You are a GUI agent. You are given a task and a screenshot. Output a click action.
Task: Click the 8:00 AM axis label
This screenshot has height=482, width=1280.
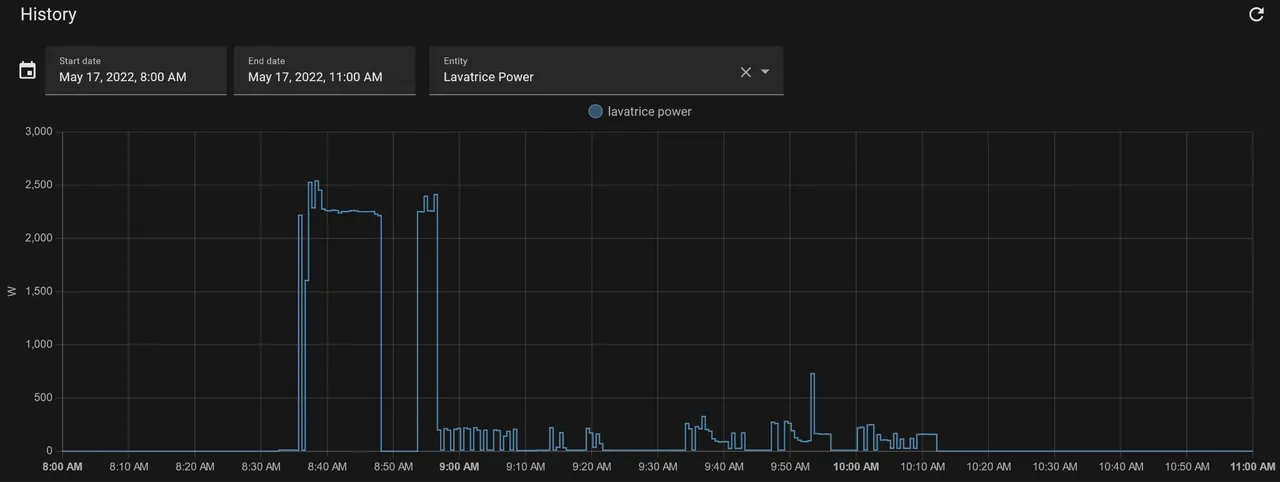[62, 466]
